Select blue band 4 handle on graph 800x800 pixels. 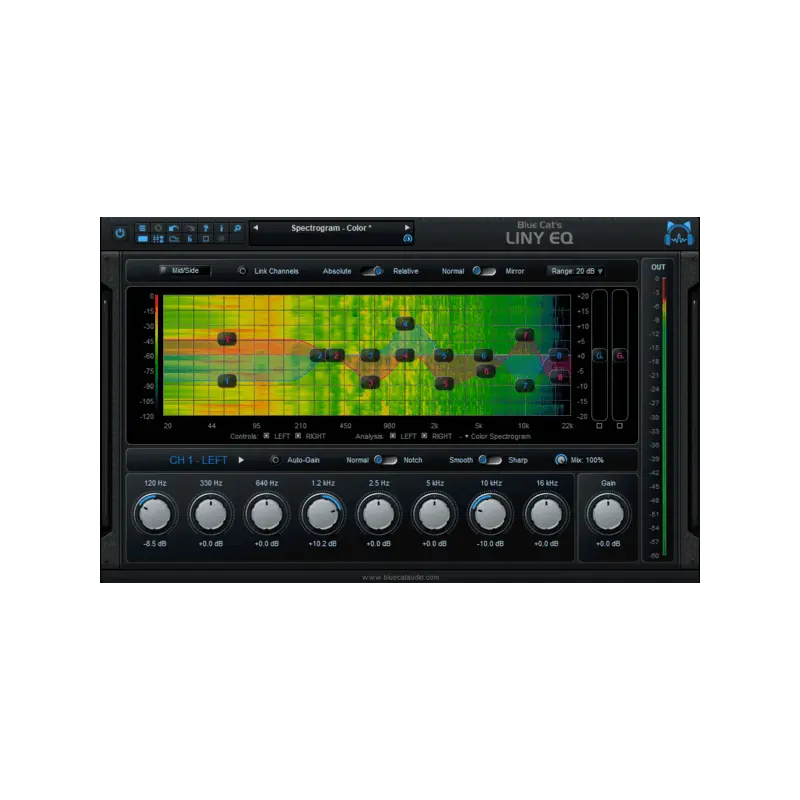(405, 323)
